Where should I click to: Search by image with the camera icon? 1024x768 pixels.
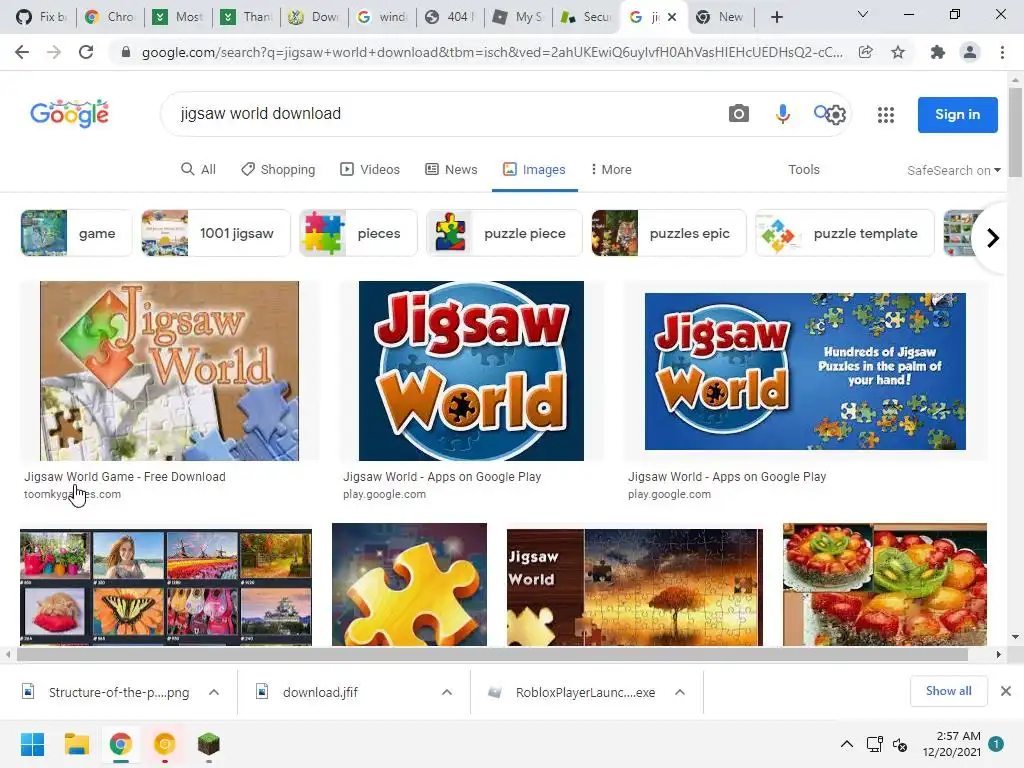(x=739, y=114)
